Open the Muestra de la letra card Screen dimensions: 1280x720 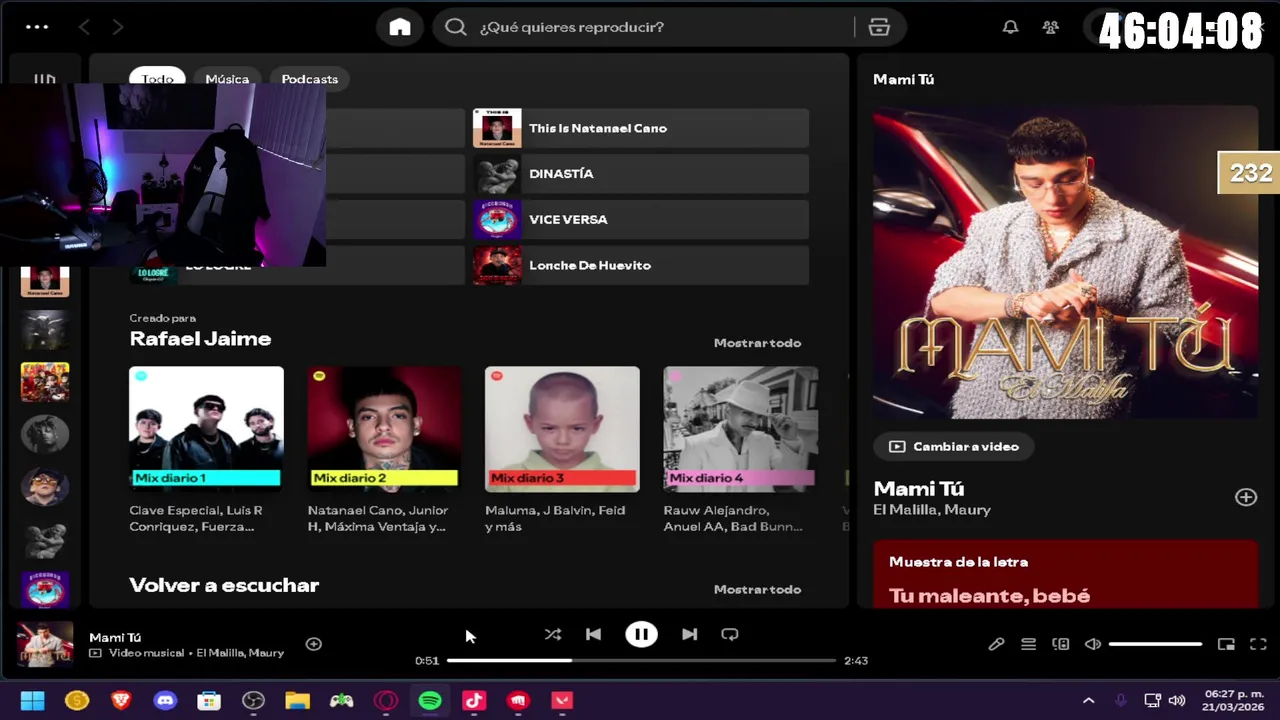[x=1065, y=575]
